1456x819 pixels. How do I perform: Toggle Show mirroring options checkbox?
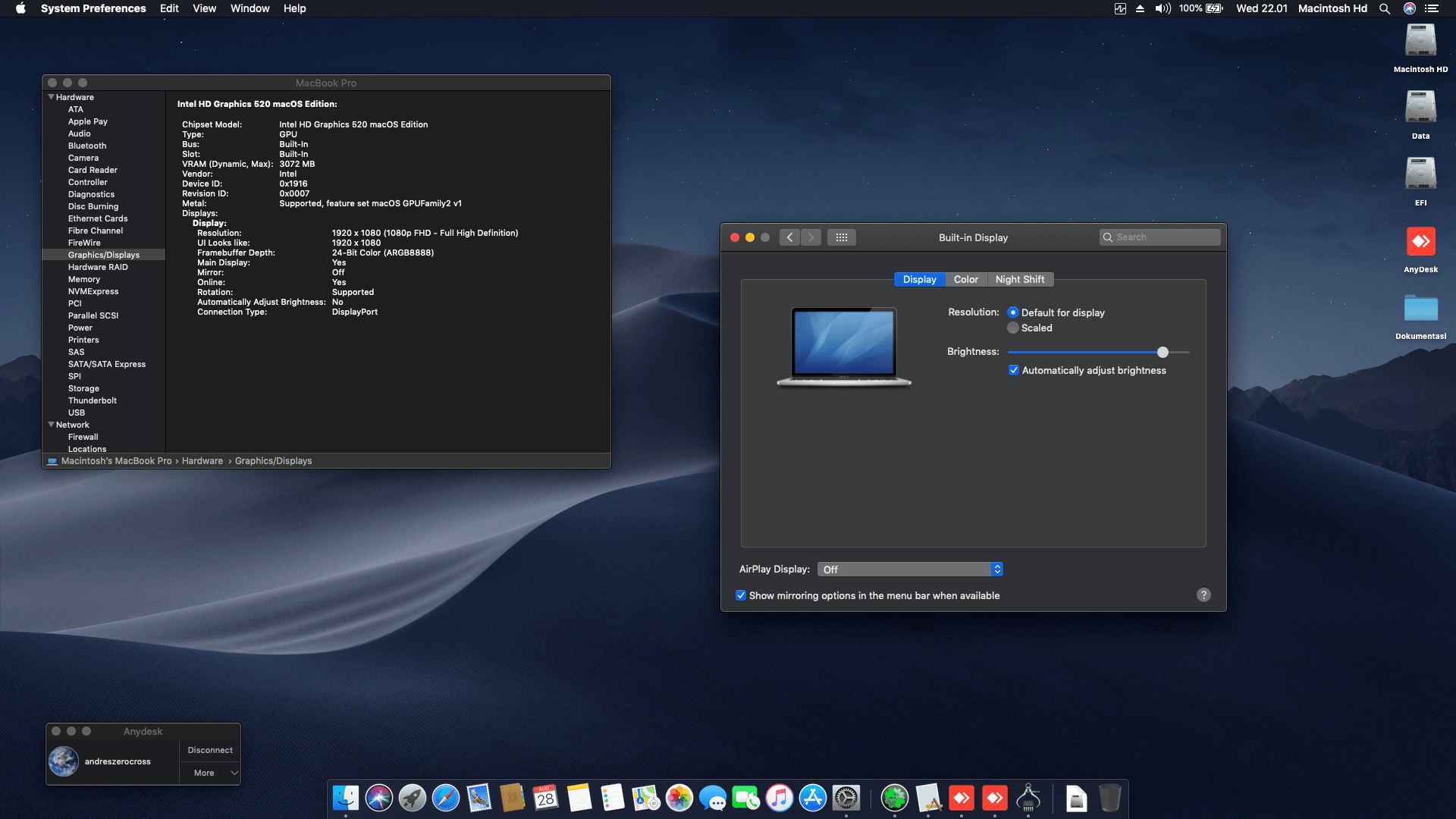coord(741,595)
